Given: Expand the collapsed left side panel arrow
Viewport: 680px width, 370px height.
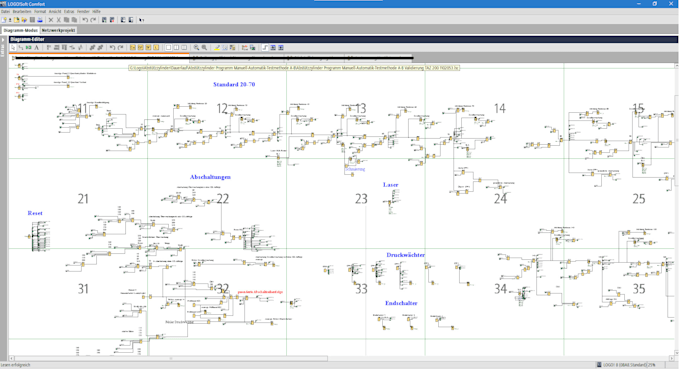Looking at the screenshot, I should [3, 40].
